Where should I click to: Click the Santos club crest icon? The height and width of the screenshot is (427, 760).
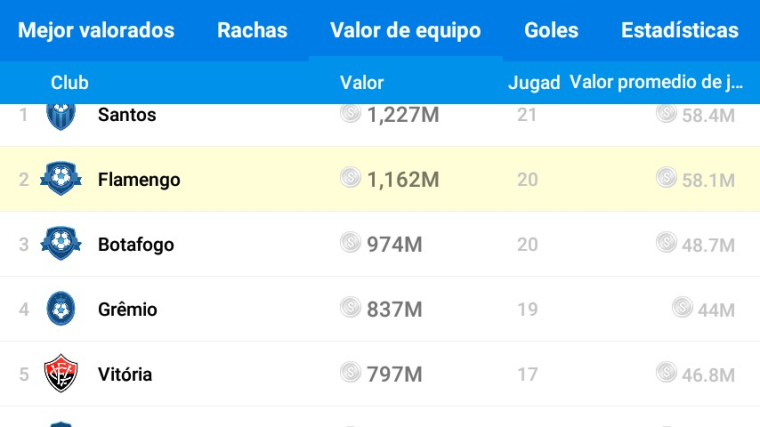(x=61, y=117)
